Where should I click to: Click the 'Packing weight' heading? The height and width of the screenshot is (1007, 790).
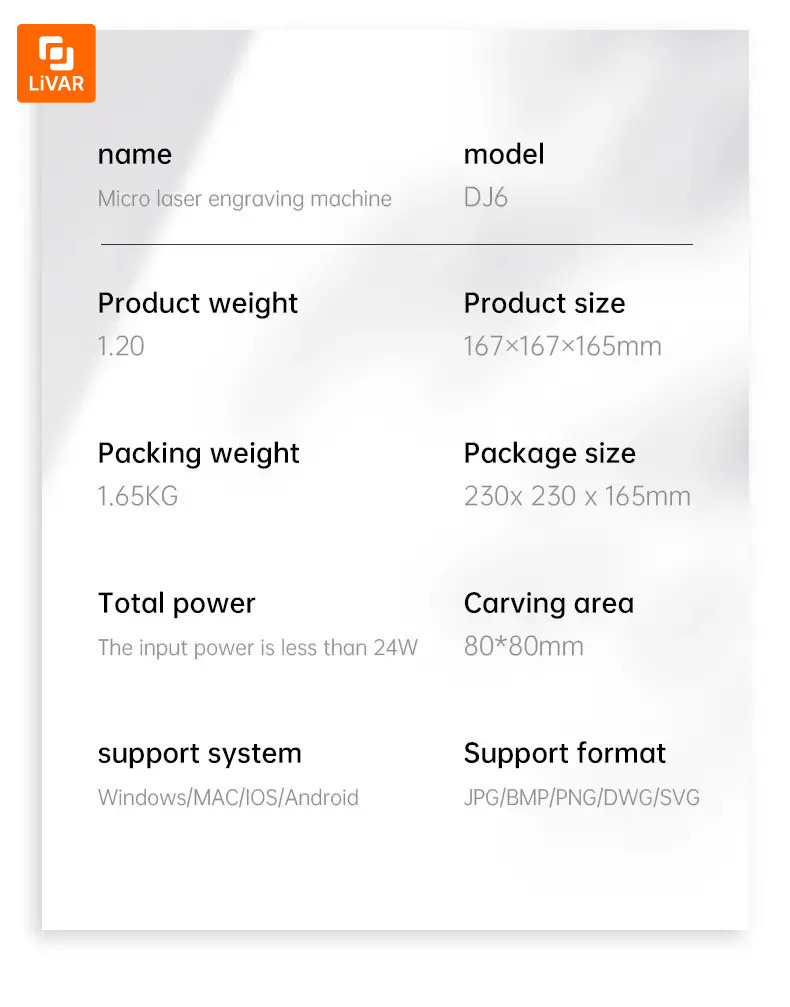point(198,453)
